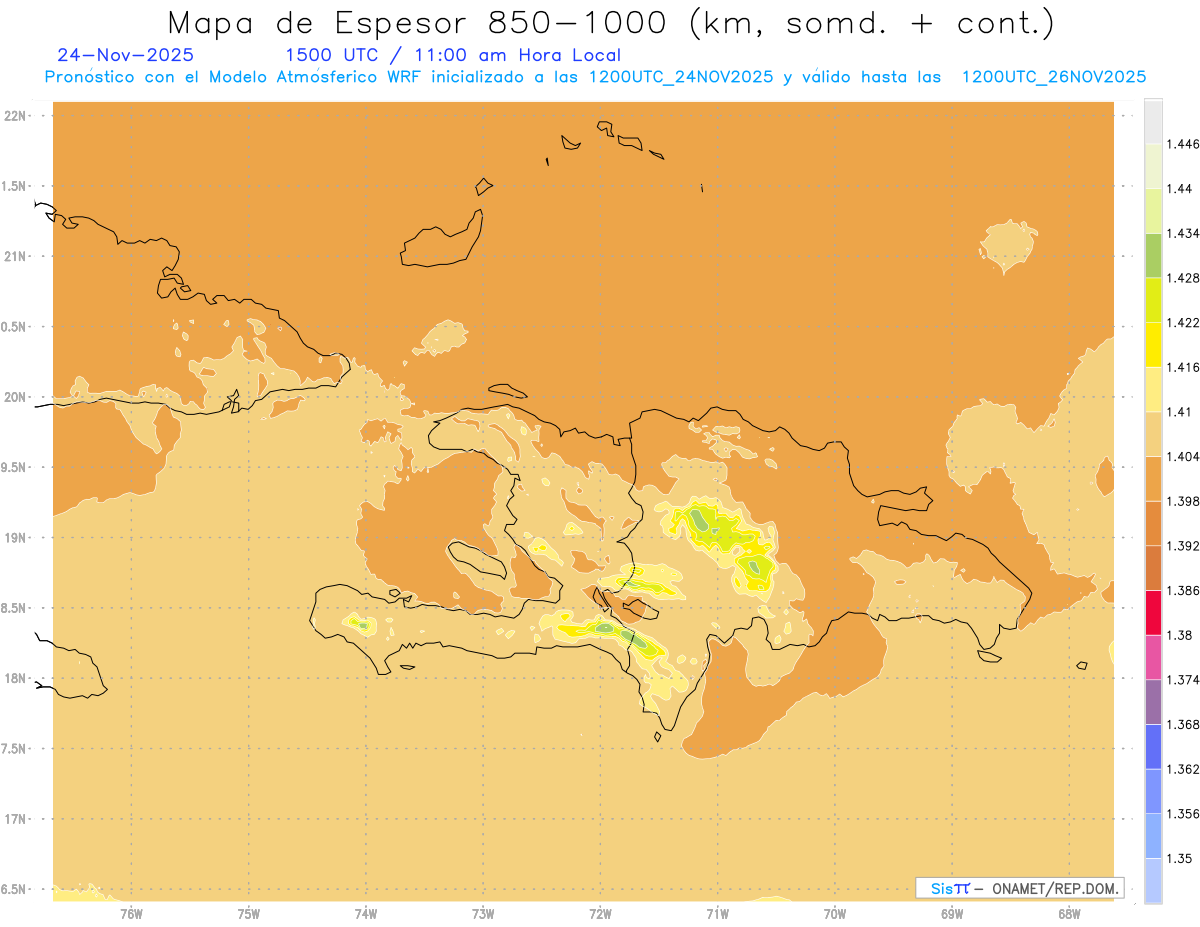Click the legend value 1.44
Image resolution: width=1200 pixels, height=927 pixels.
click(1180, 189)
